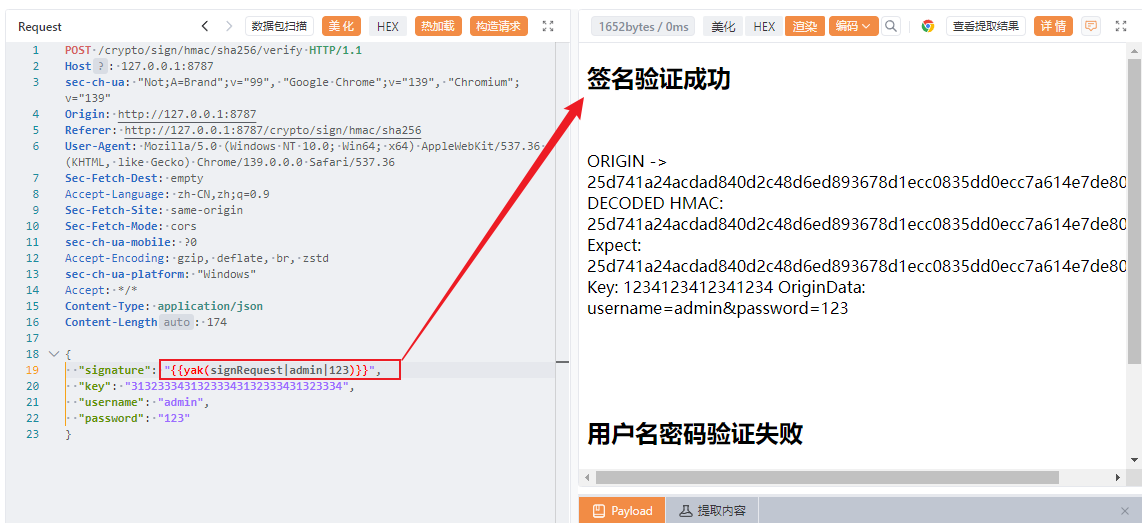Go to previous request with left chevron
Image resolution: width=1142 pixels, height=523 pixels.
pos(205,26)
